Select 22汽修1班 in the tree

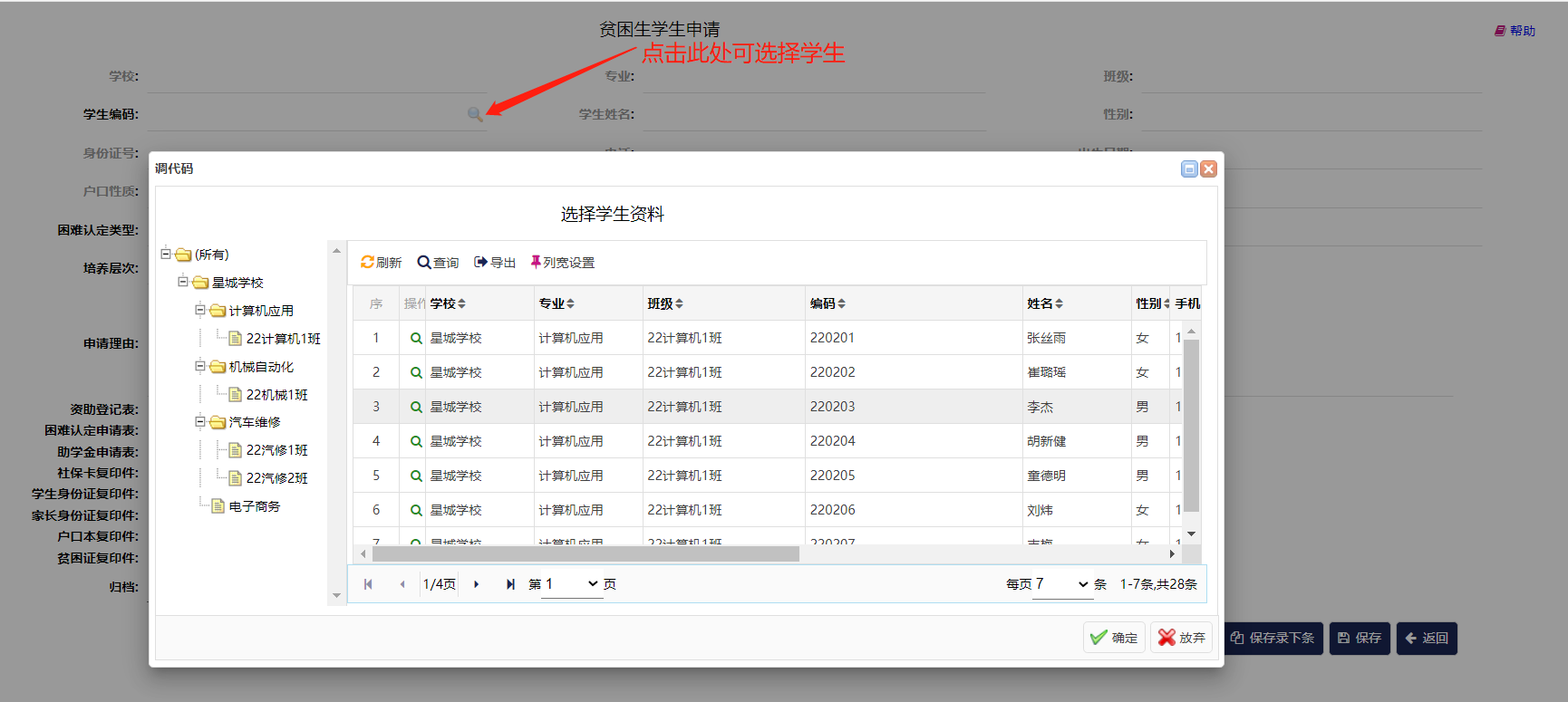click(x=276, y=450)
